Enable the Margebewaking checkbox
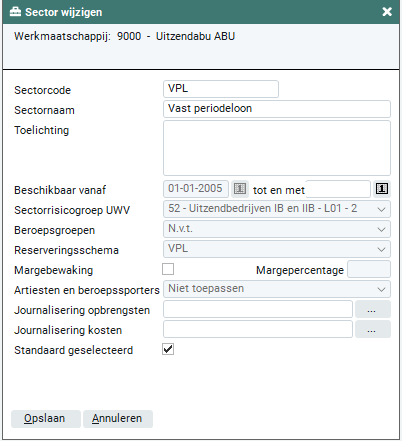 [168, 269]
